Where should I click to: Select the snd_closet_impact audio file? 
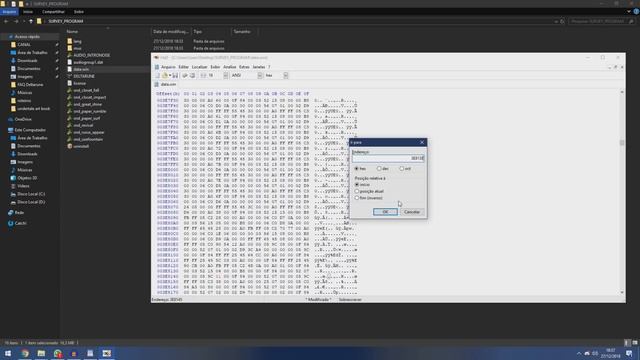(89, 98)
